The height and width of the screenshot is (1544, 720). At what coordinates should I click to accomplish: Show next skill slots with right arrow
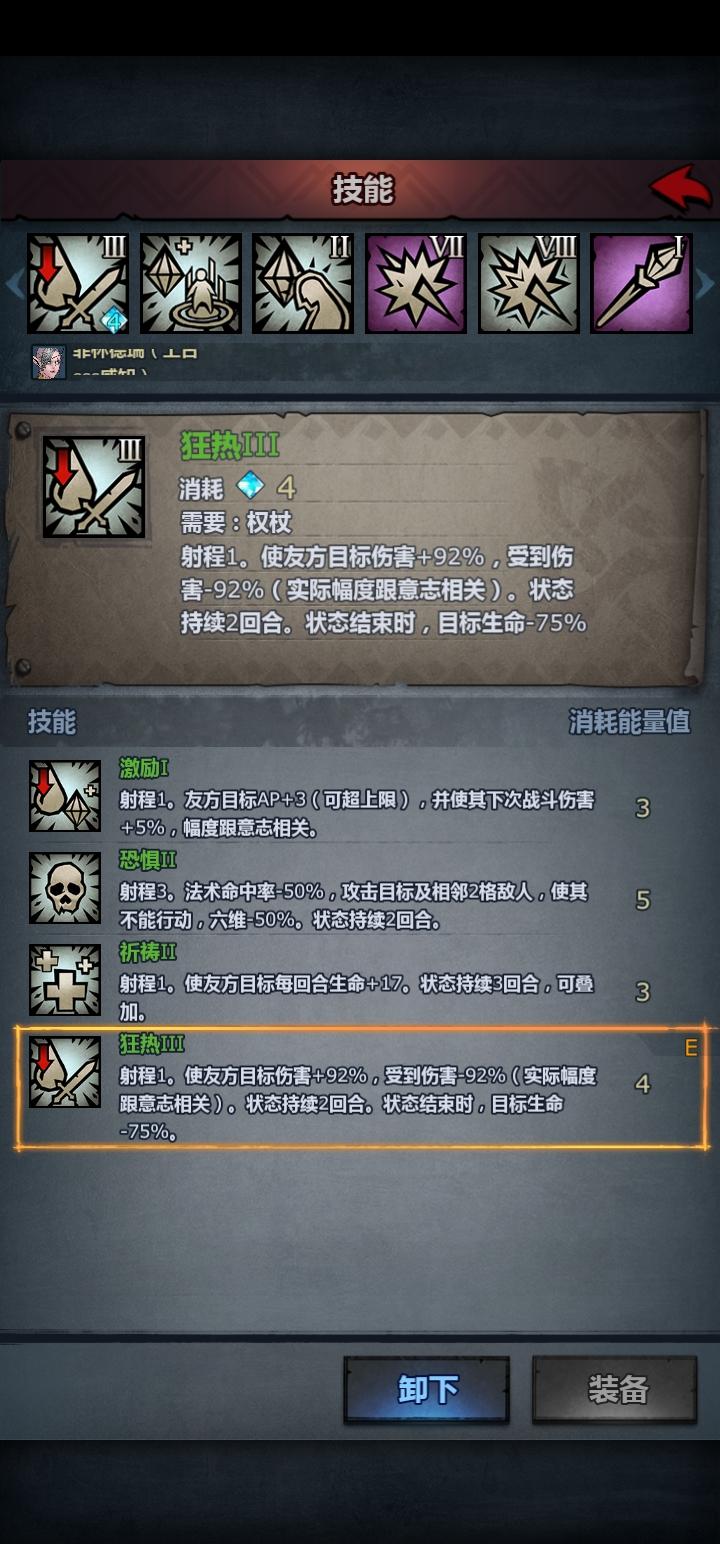coord(707,284)
